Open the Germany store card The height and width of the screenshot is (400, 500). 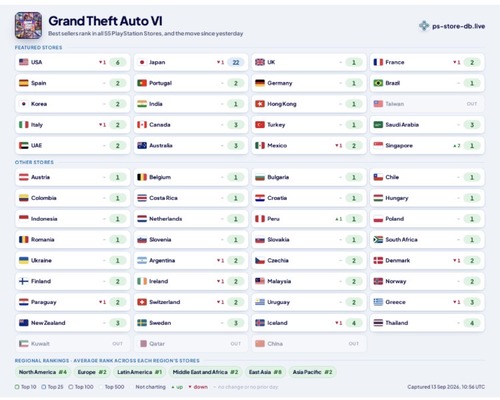(x=309, y=83)
